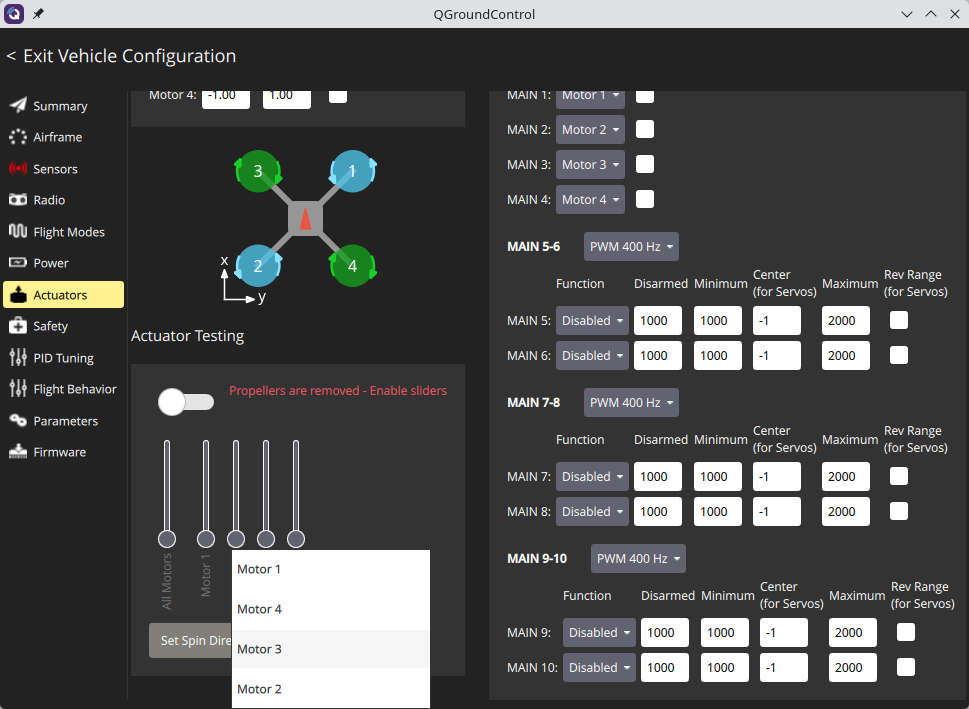The width and height of the screenshot is (969, 709).
Task: Click the All Motors slider handle
Action: [x=167, y=539]
